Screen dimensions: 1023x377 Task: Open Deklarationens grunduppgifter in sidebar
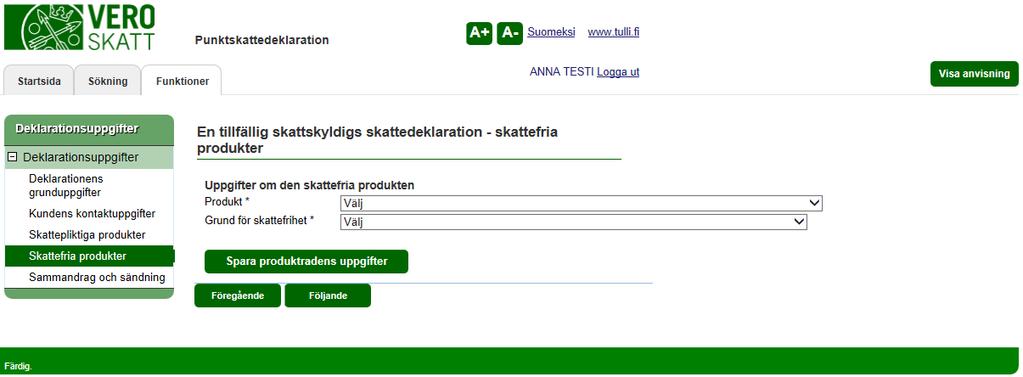(x=67, y=185)
